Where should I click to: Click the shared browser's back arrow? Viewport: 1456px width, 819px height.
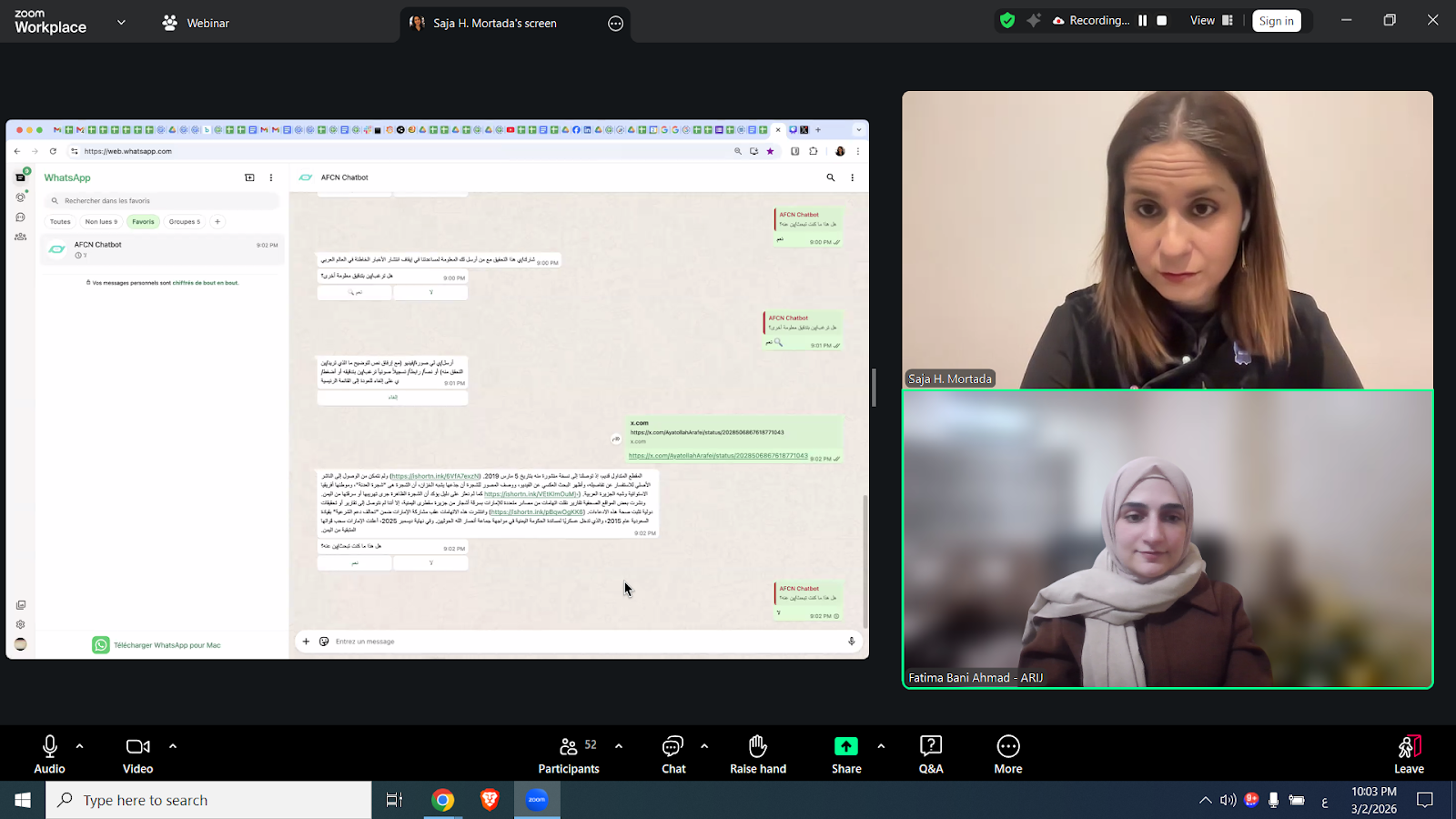click(x=17, y=151)
